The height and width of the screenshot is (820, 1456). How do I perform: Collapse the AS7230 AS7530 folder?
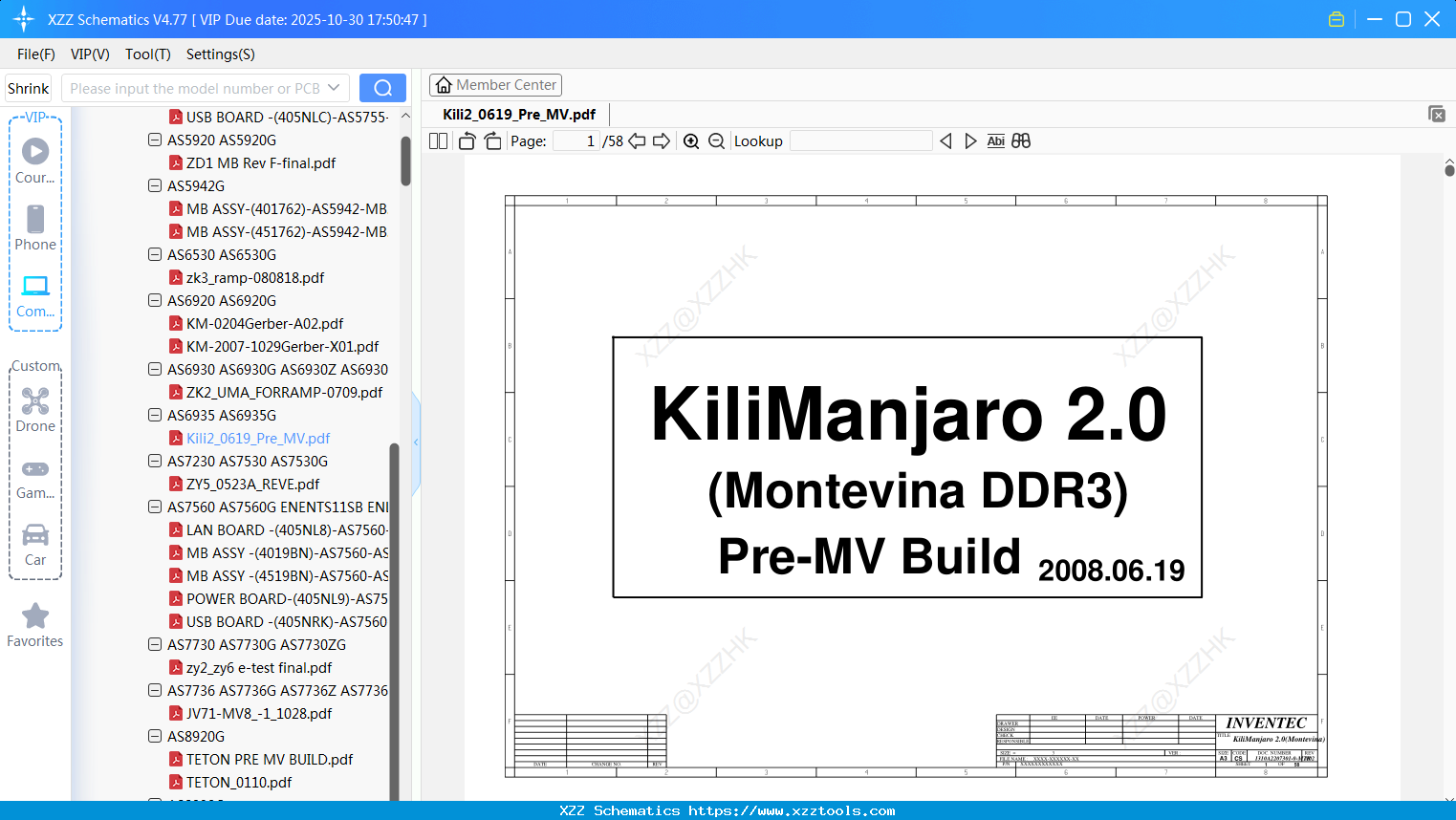tap(155, 461)
